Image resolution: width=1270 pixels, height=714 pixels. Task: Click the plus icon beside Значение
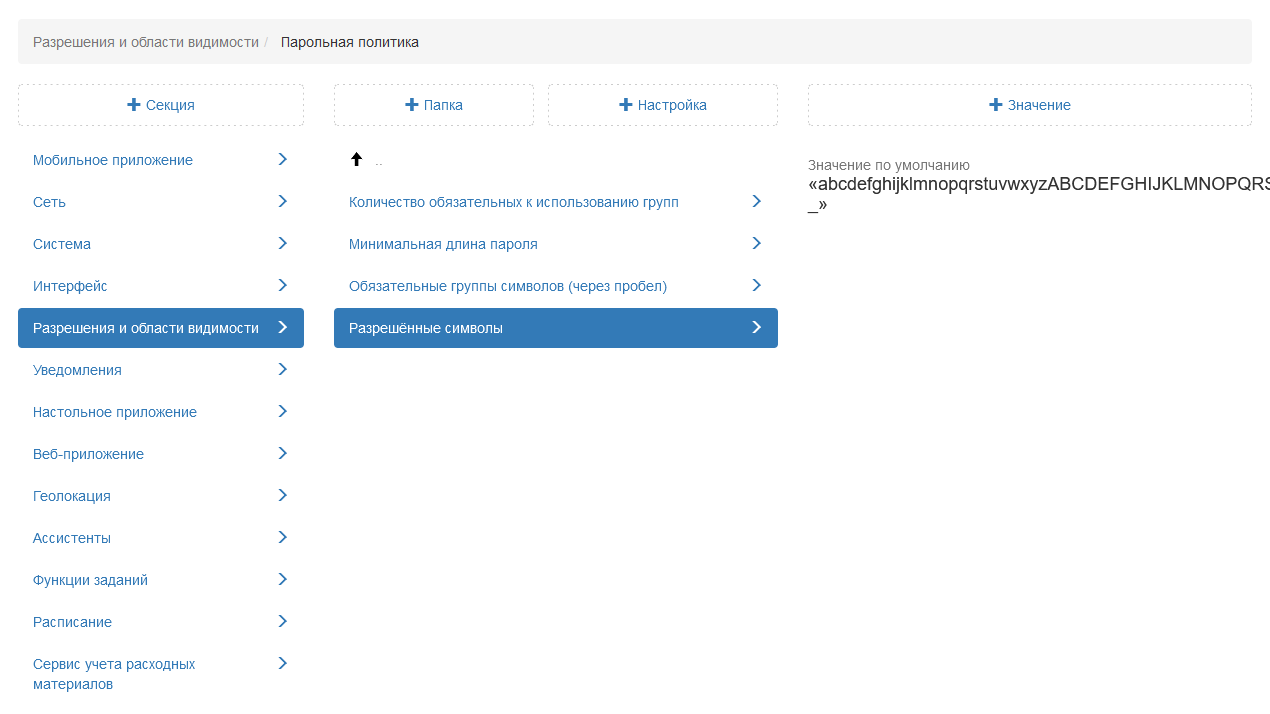click(996, 105)
